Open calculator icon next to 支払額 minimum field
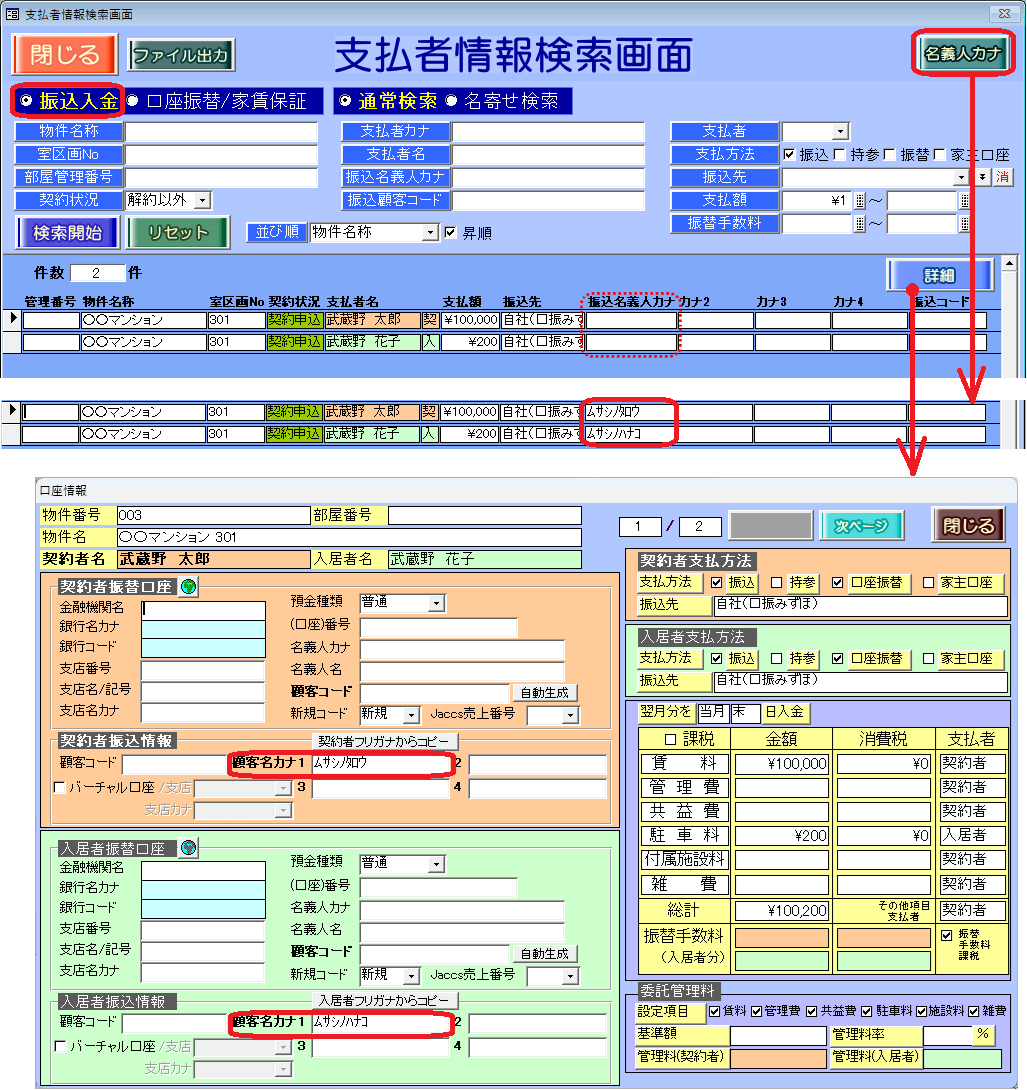 pos(860,200)
